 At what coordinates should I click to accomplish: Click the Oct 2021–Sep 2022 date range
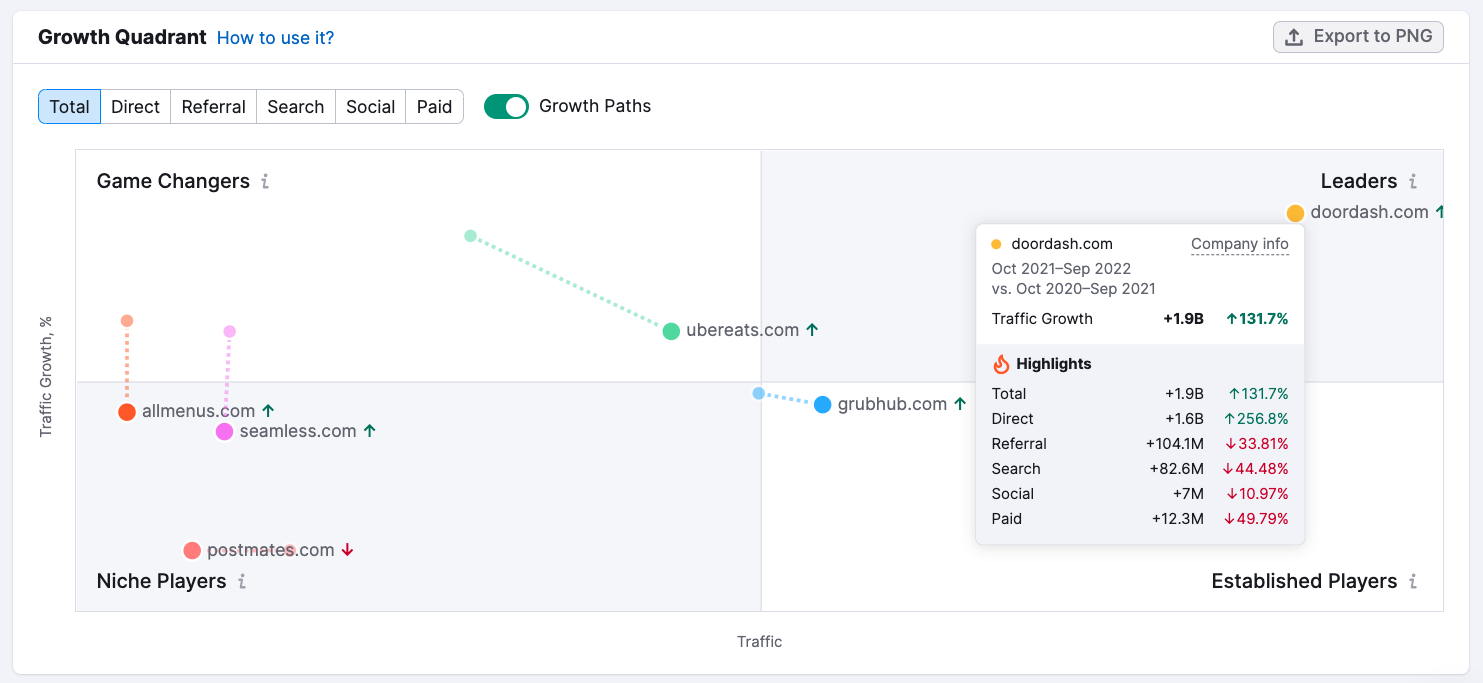[x=1061, y=269]
